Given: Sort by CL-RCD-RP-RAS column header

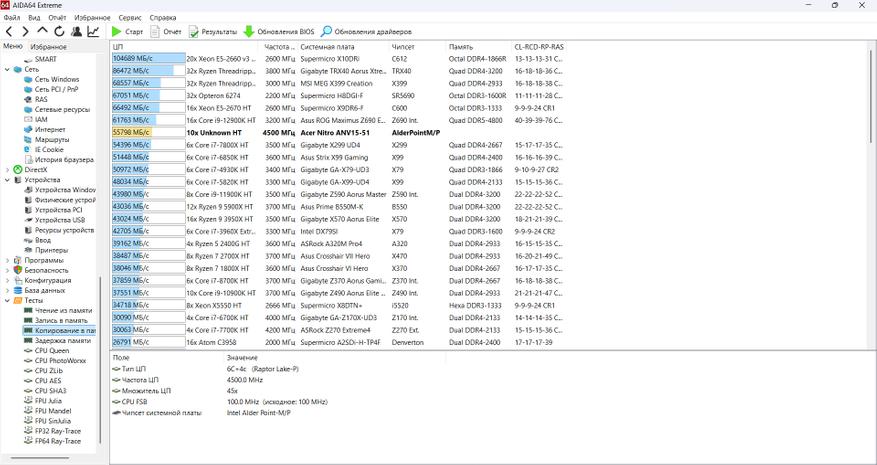Looking at the screenshot, I should [x=539, y=47].
